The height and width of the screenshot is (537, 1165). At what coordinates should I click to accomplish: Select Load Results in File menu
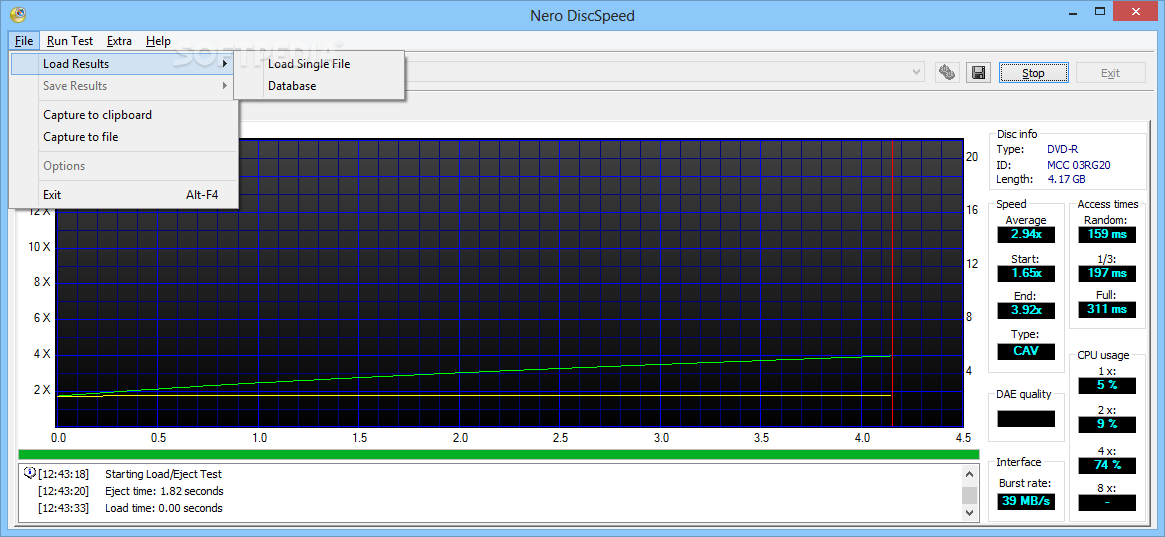(123, 64)
